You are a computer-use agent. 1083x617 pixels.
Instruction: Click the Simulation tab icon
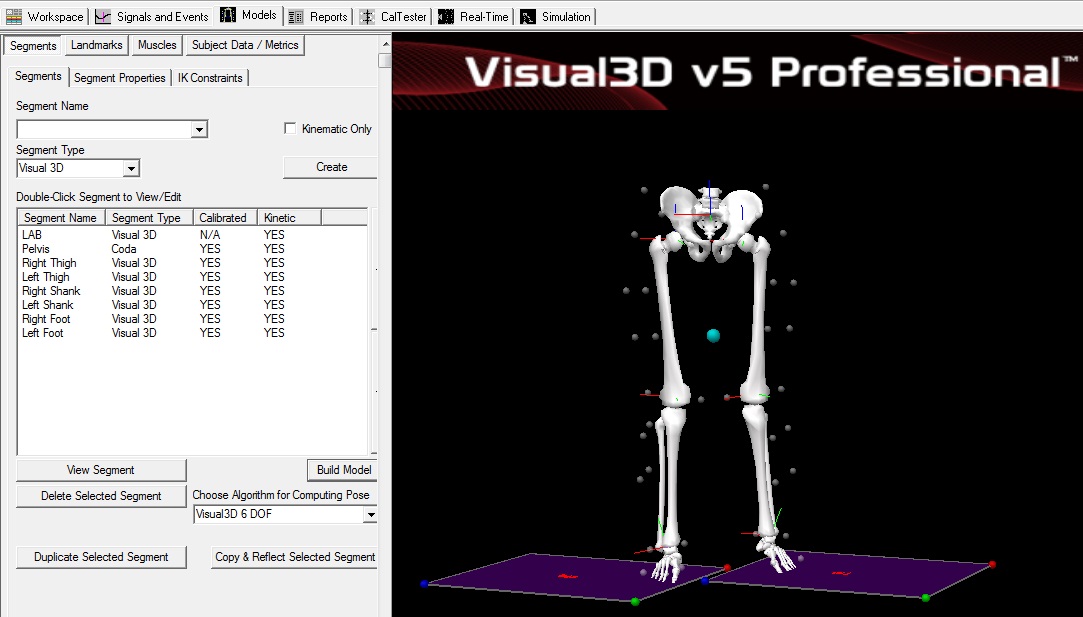click(x=528, y=17)
